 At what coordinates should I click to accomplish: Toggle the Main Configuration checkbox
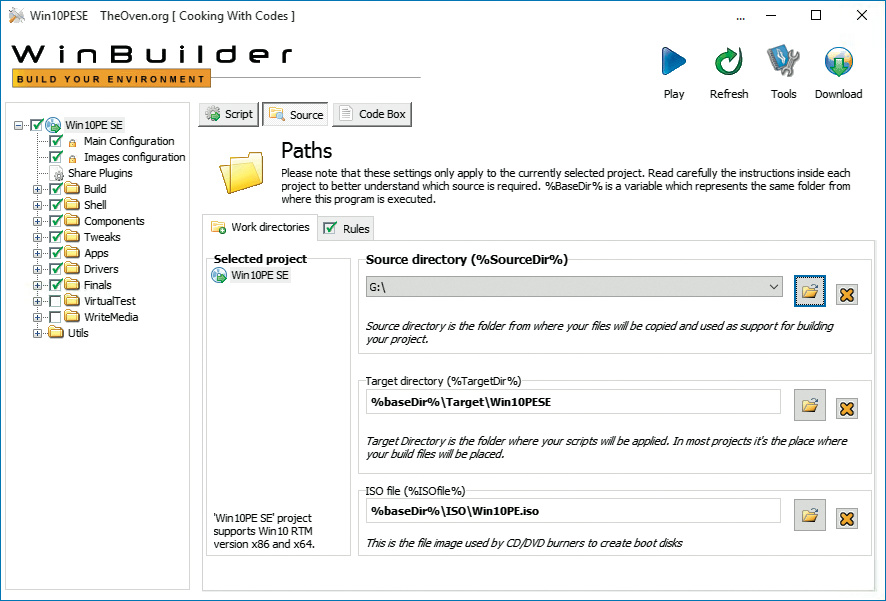(x=55, y=141)
